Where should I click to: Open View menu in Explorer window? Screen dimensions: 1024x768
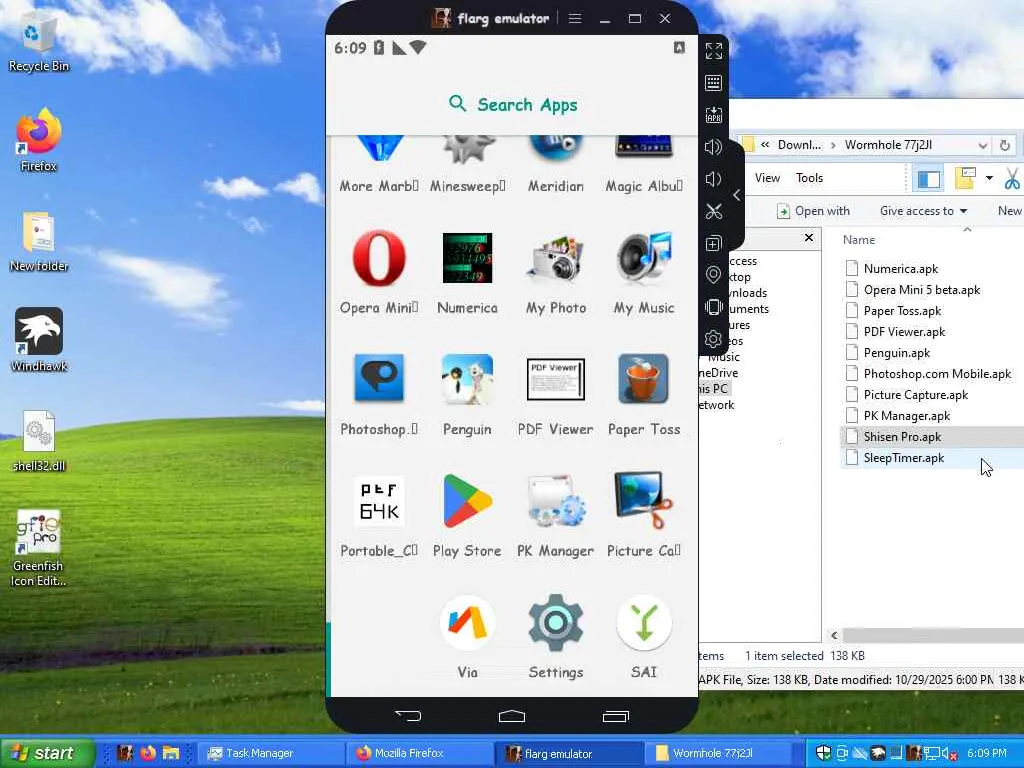coord(767,178)
